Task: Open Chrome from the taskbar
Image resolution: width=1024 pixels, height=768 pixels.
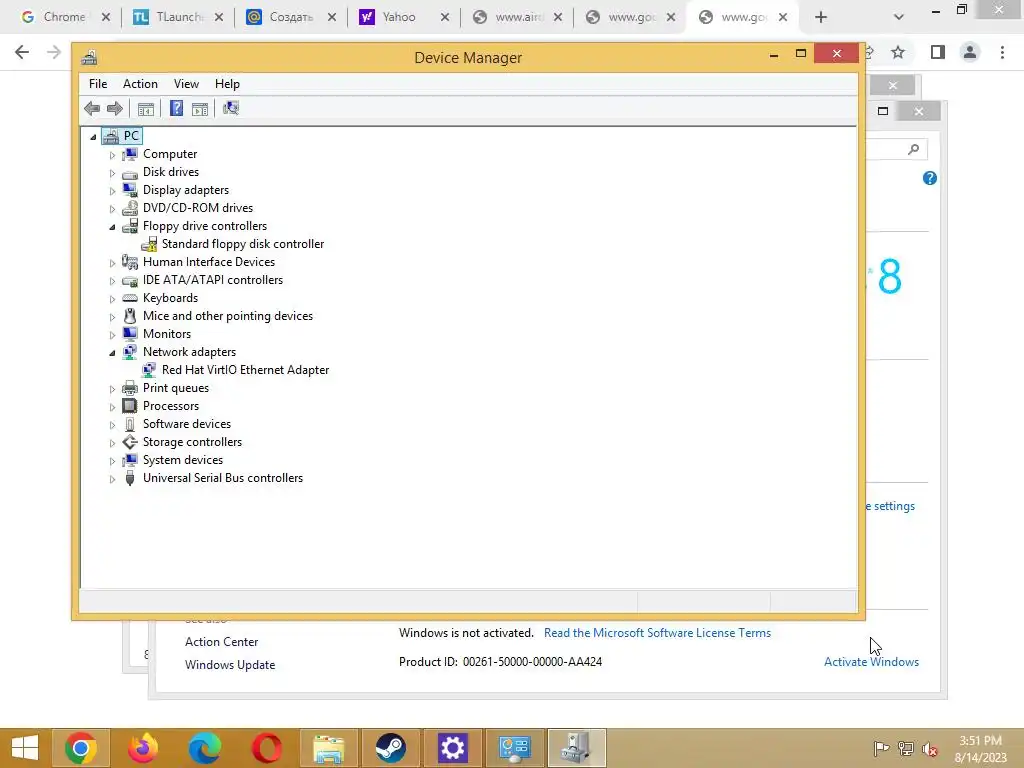Action: tap(81, 748)
